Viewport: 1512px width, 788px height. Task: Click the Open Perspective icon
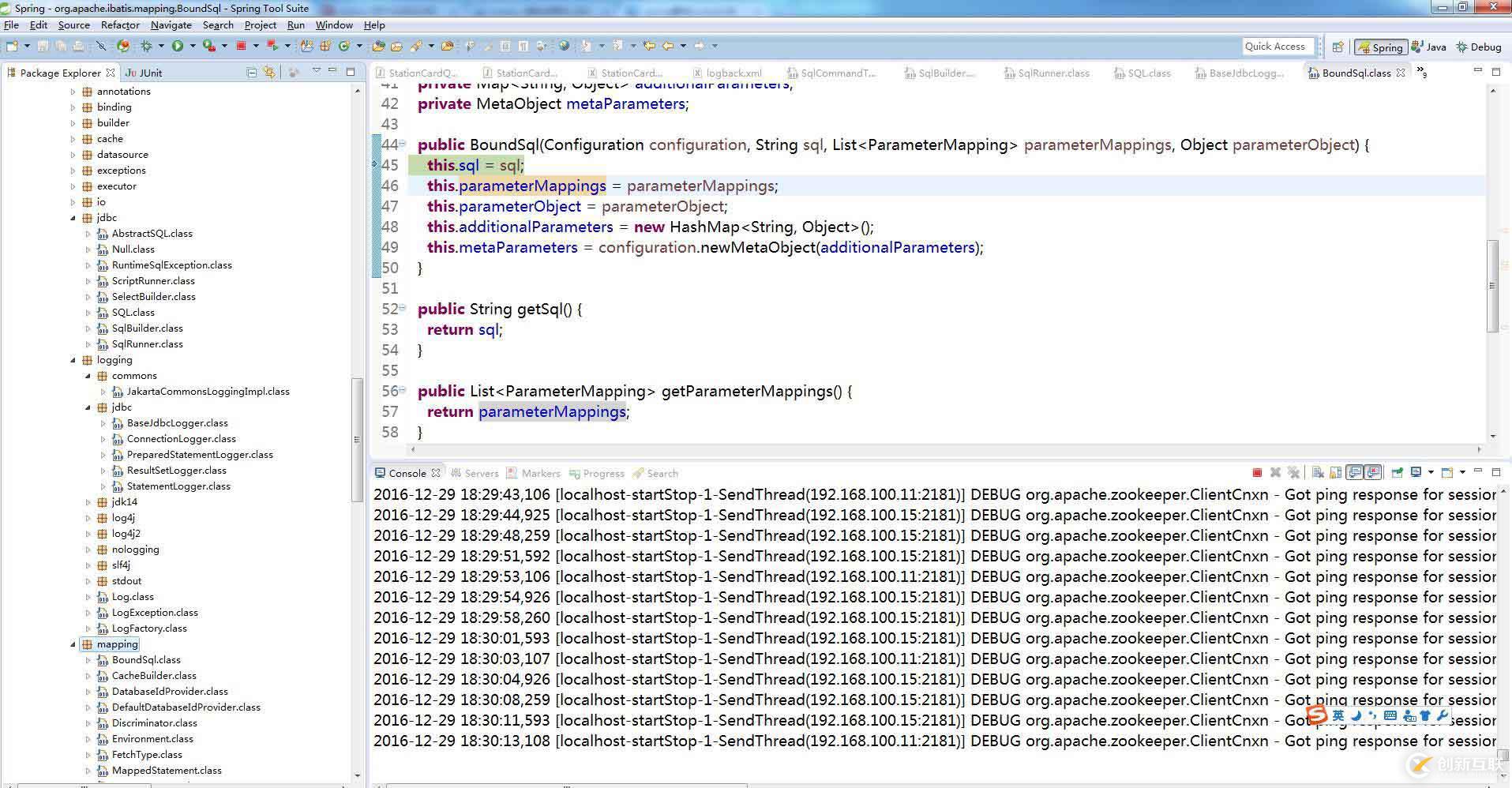tap(1338, 47)
